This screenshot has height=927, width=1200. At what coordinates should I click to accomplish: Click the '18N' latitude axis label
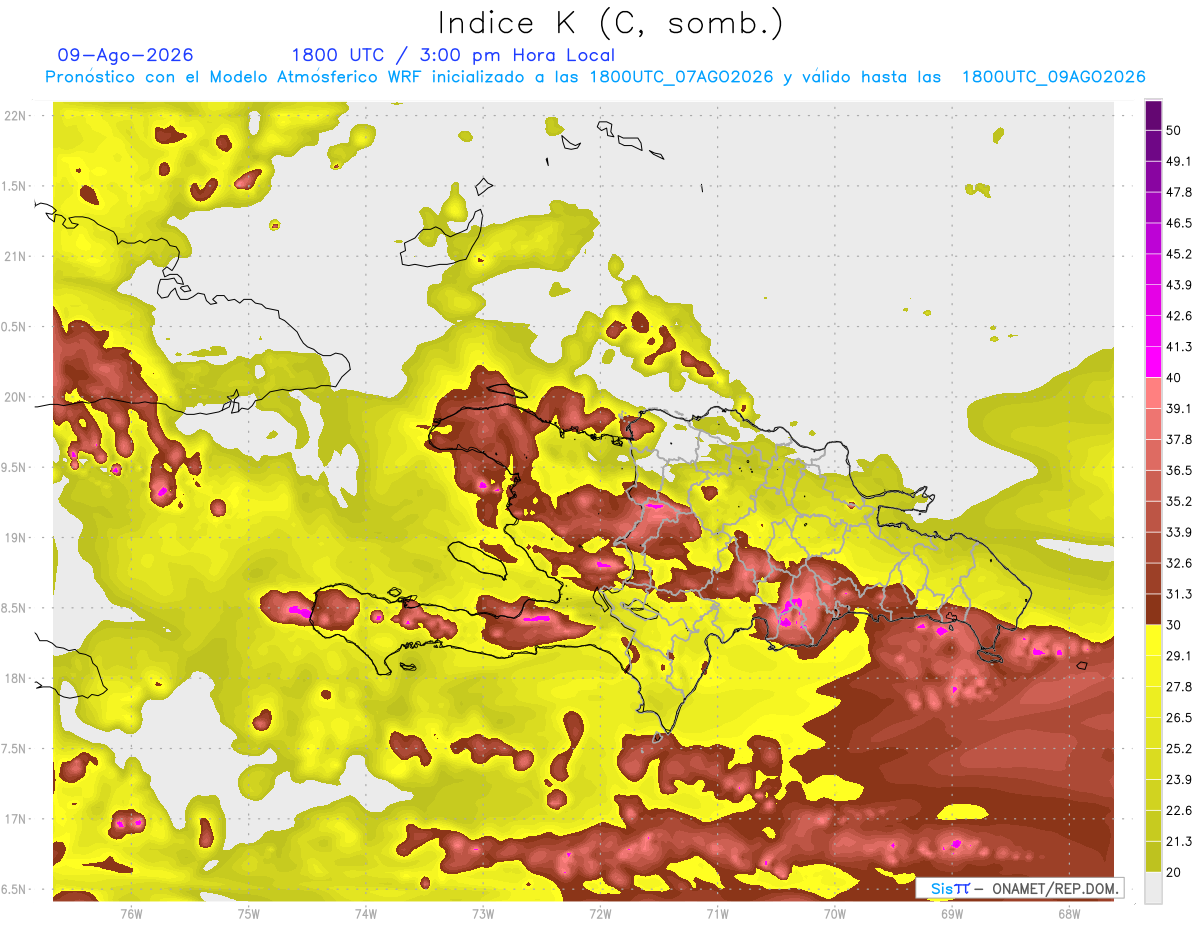click(x=16, y=679)
